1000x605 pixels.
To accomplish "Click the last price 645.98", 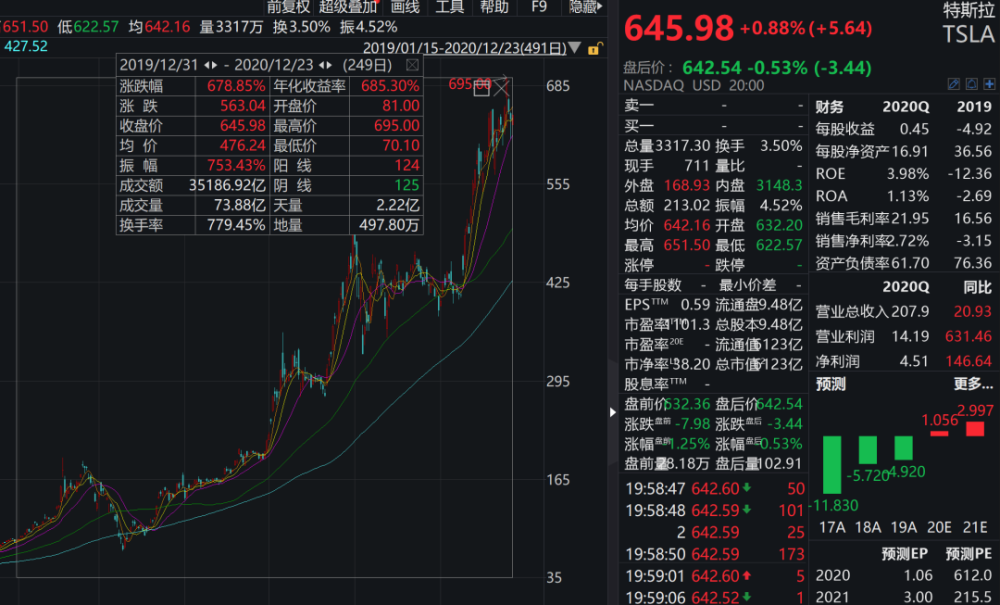I will (x=679, y=29).
